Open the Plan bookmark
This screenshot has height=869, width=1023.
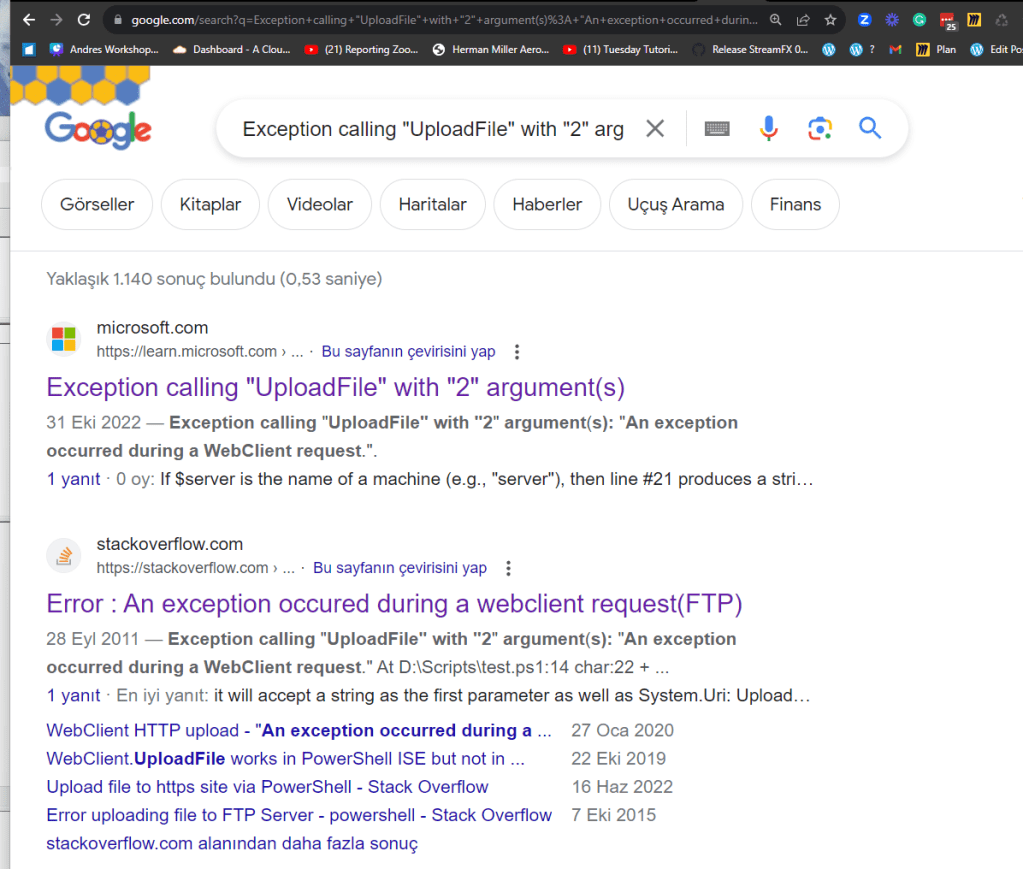click(x=936, y=50)
